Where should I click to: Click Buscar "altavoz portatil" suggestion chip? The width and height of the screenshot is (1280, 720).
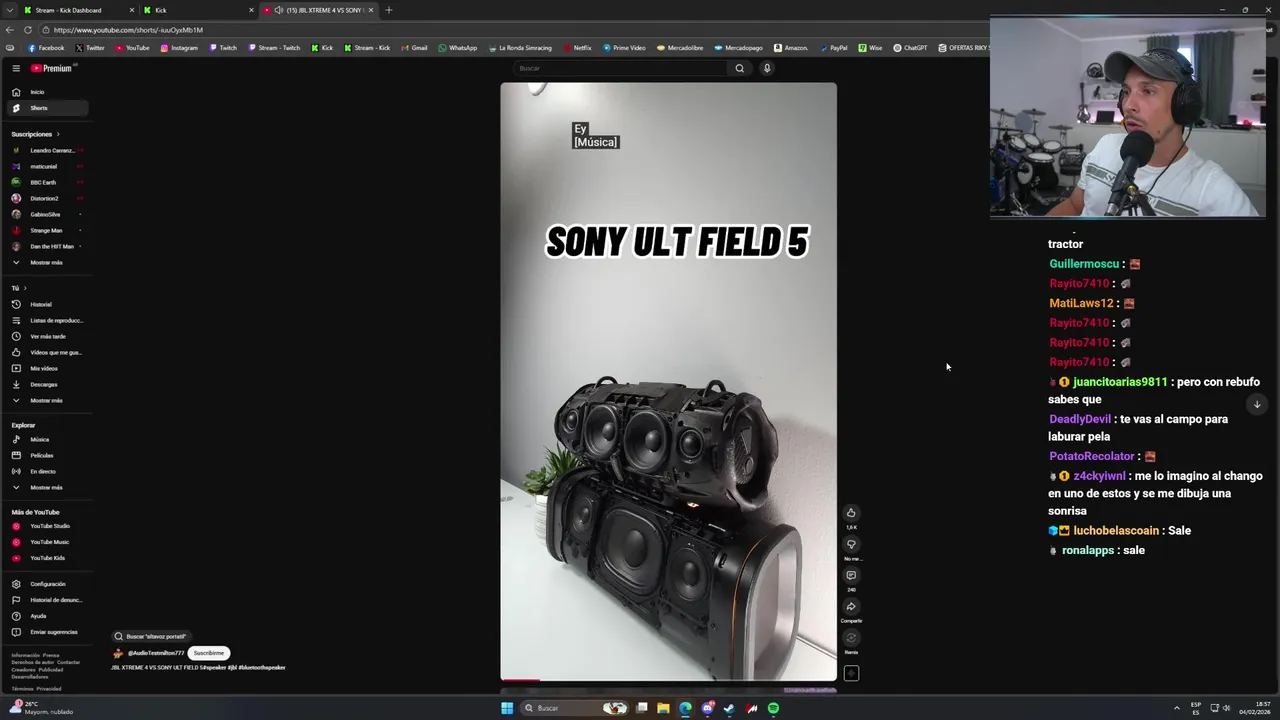(x=151, y=636)
